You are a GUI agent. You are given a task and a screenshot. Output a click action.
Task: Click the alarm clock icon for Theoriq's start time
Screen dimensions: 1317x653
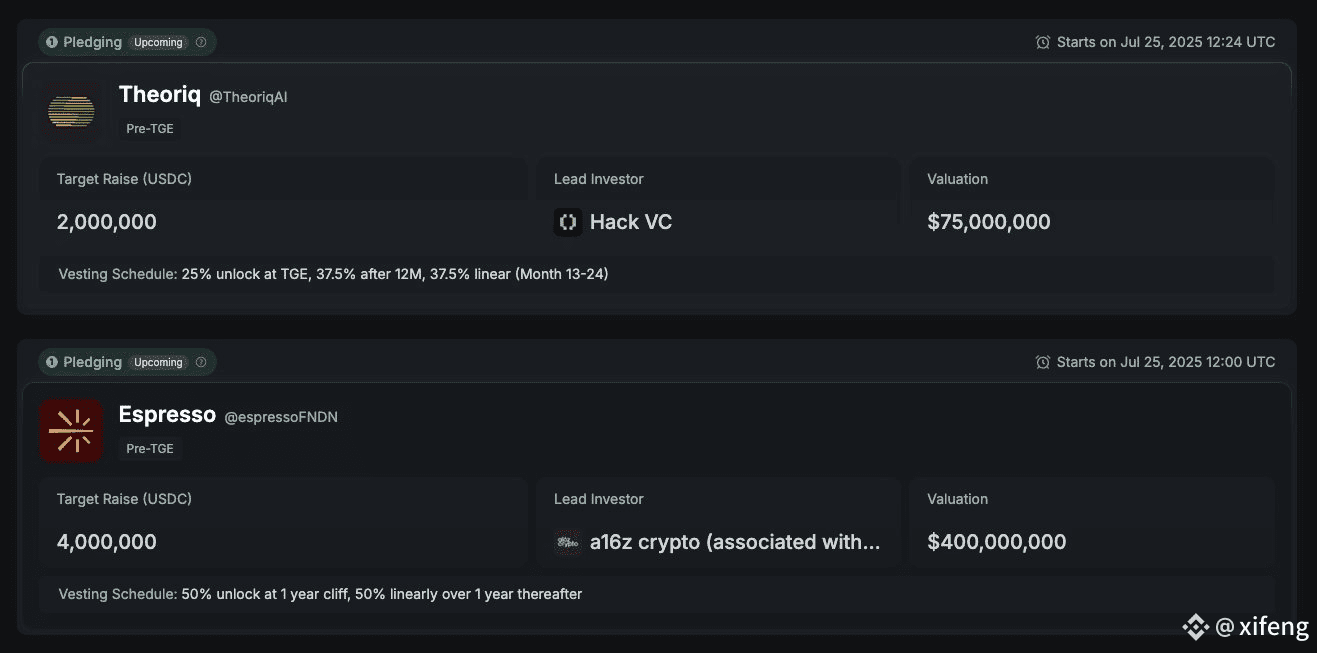click(1043, 42)
